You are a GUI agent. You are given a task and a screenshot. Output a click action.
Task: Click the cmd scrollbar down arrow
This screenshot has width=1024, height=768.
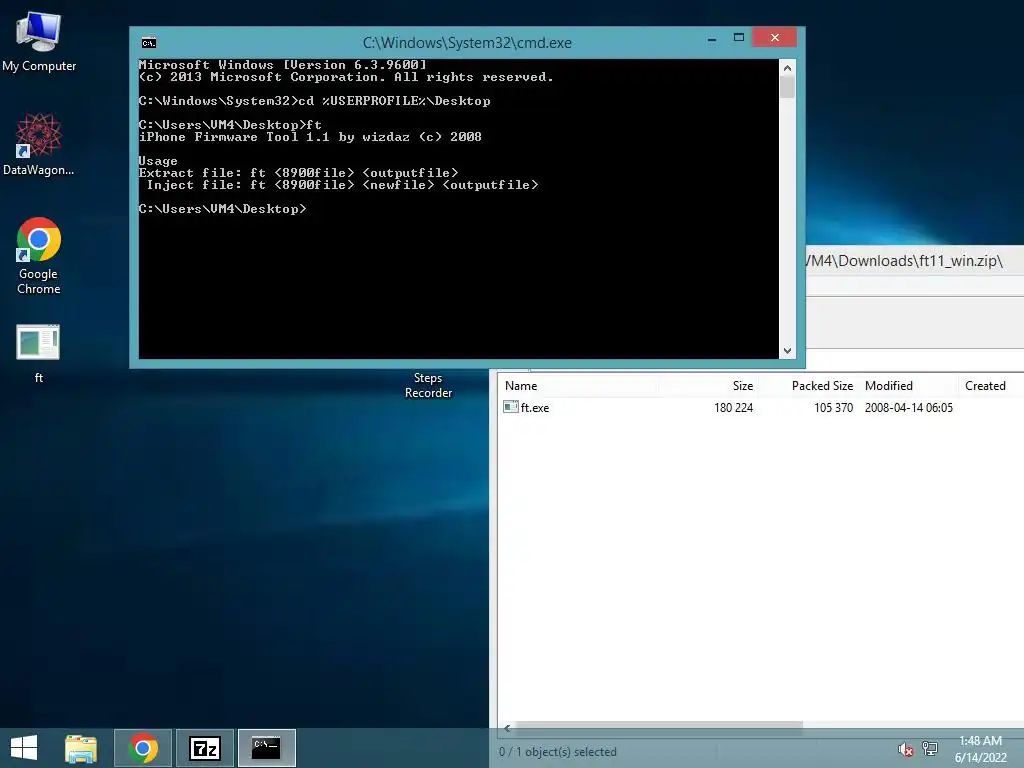[x=787, y=351]
